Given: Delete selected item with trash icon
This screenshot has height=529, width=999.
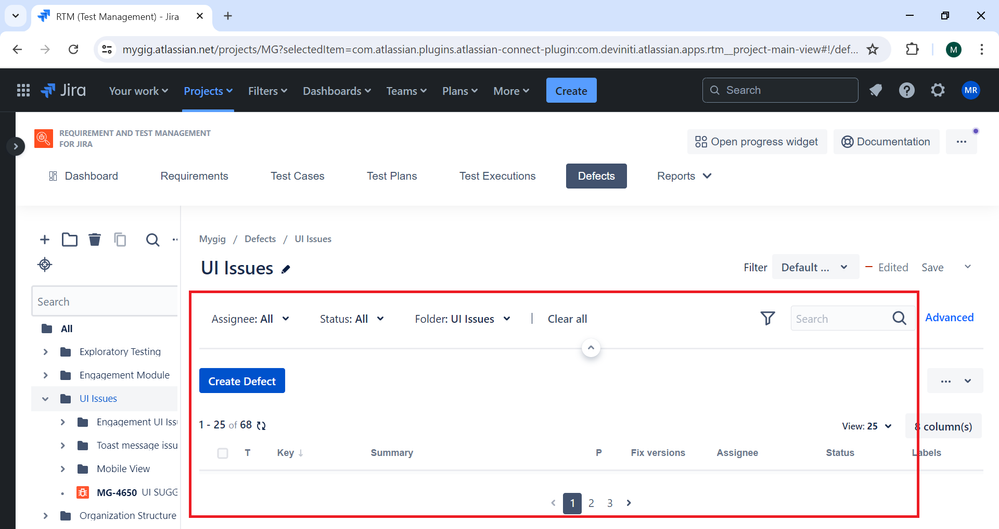Looking at the screenshot, I should point(94,240).
